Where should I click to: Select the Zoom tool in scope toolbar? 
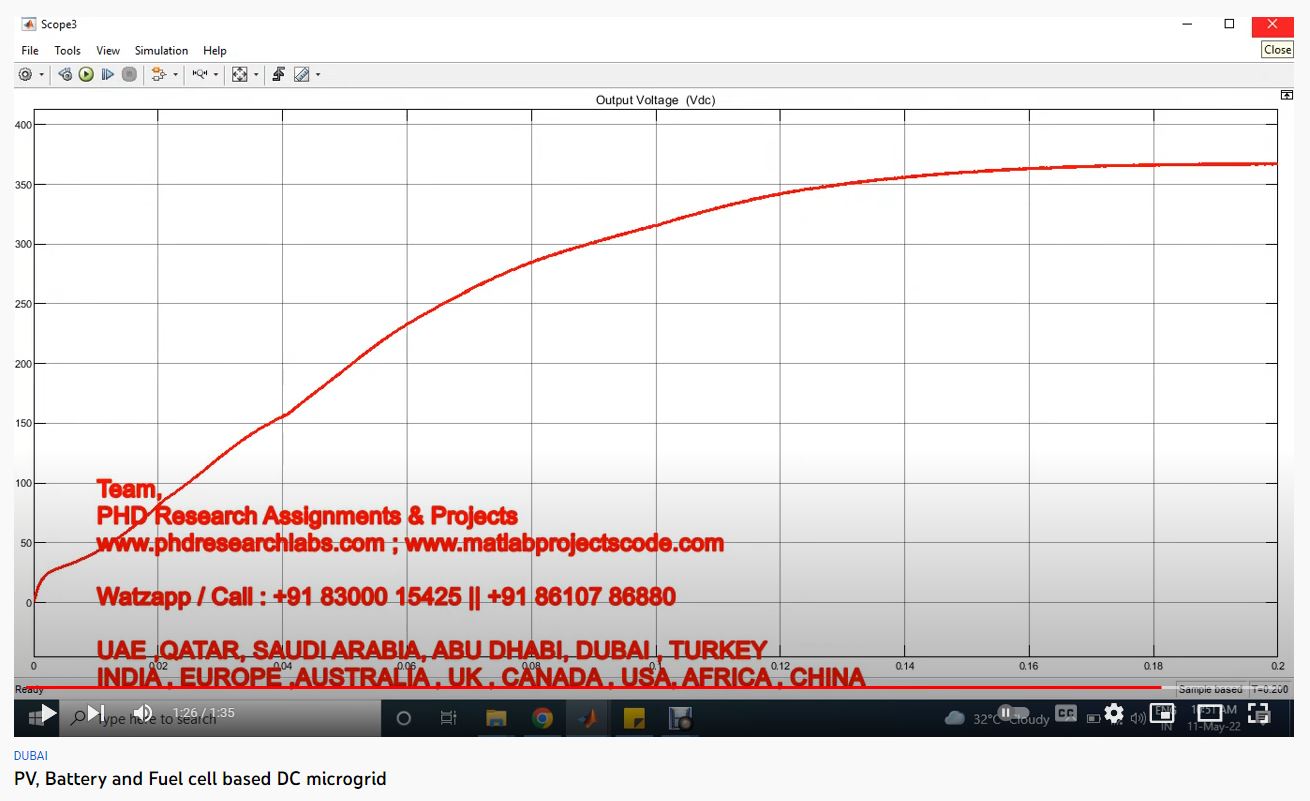tap(200, 74)
